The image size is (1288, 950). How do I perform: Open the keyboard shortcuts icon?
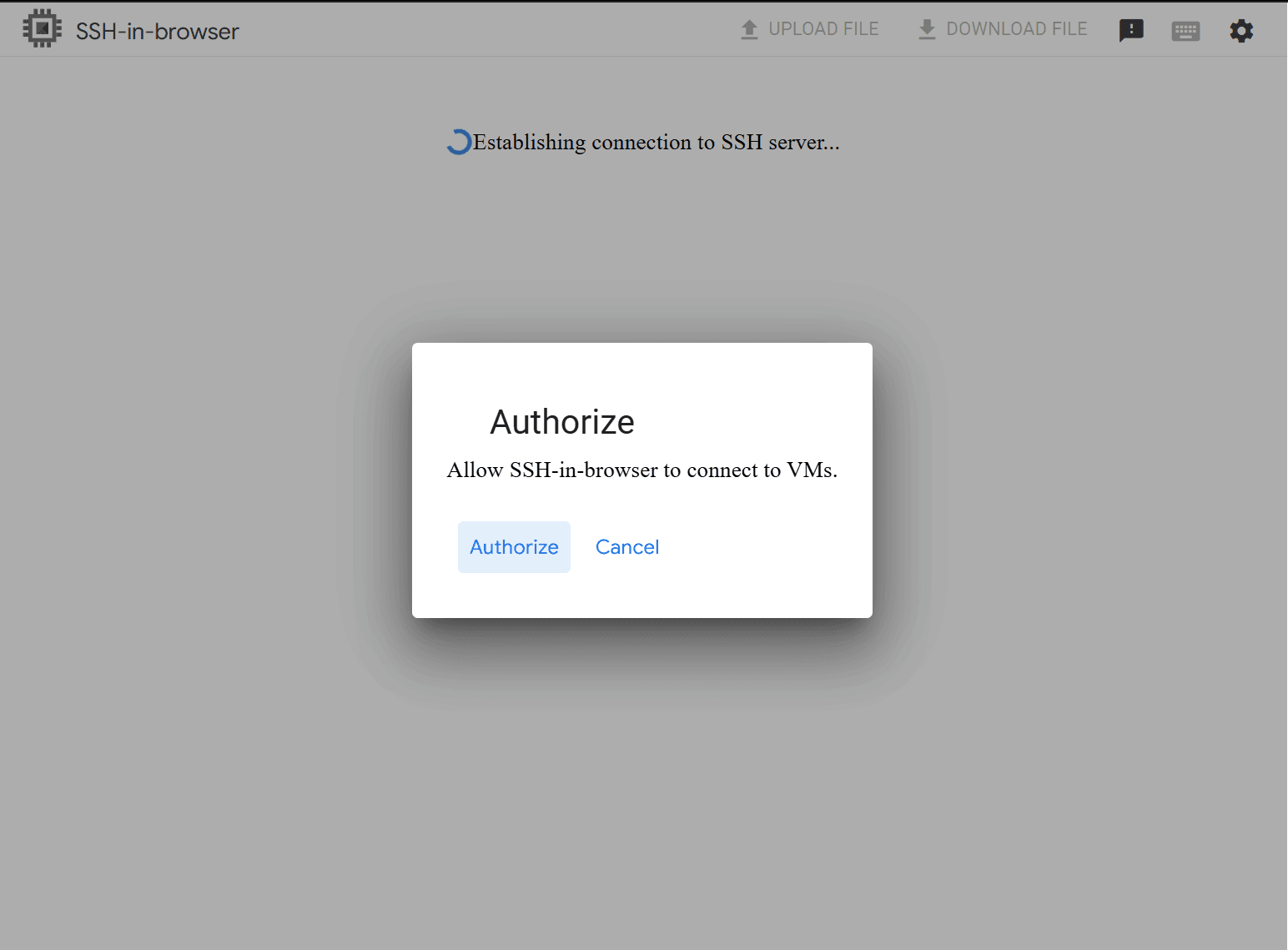click(1185, 32)
